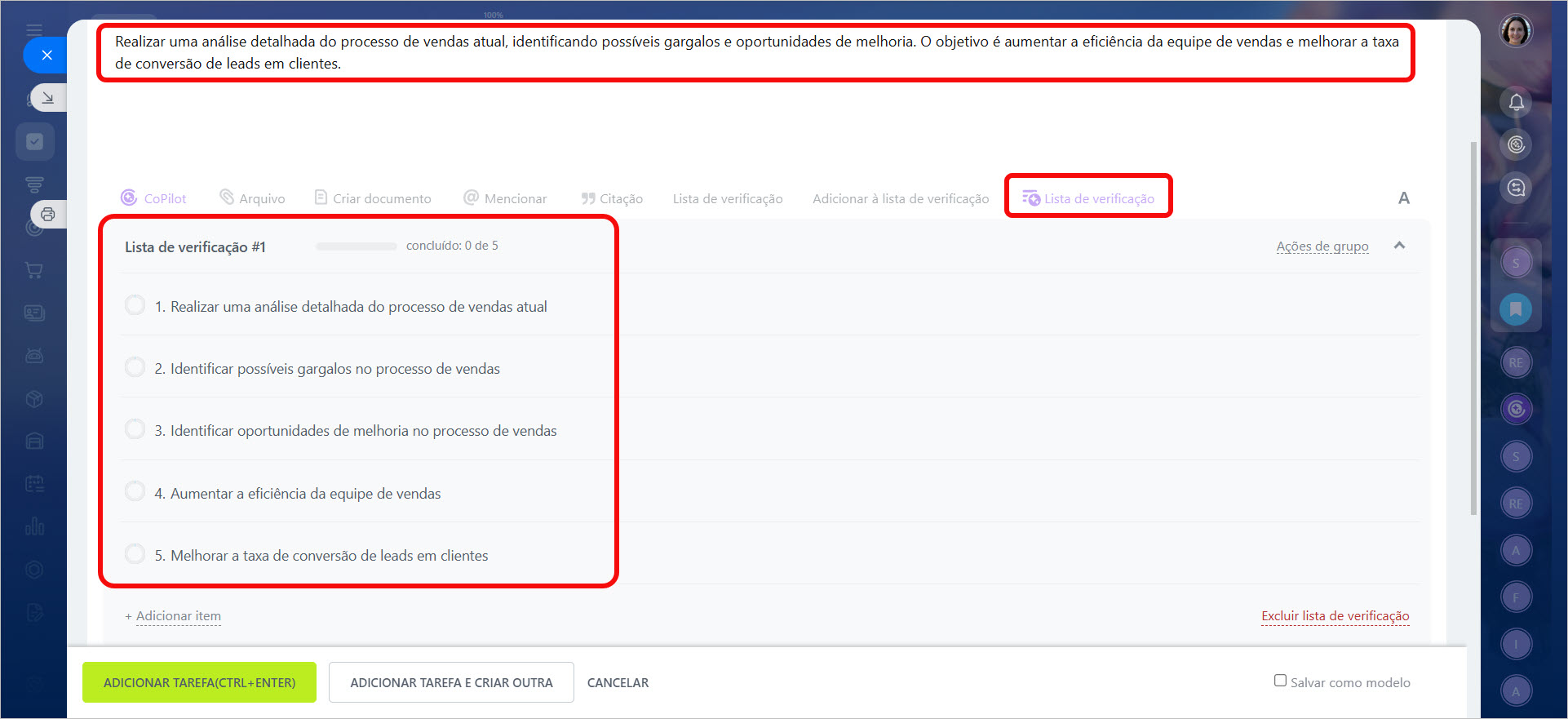The width and height of the screenshot is (1568, 719).
Task: Toggle text formatting with the A icon
Action: [x=1404, y=198]
